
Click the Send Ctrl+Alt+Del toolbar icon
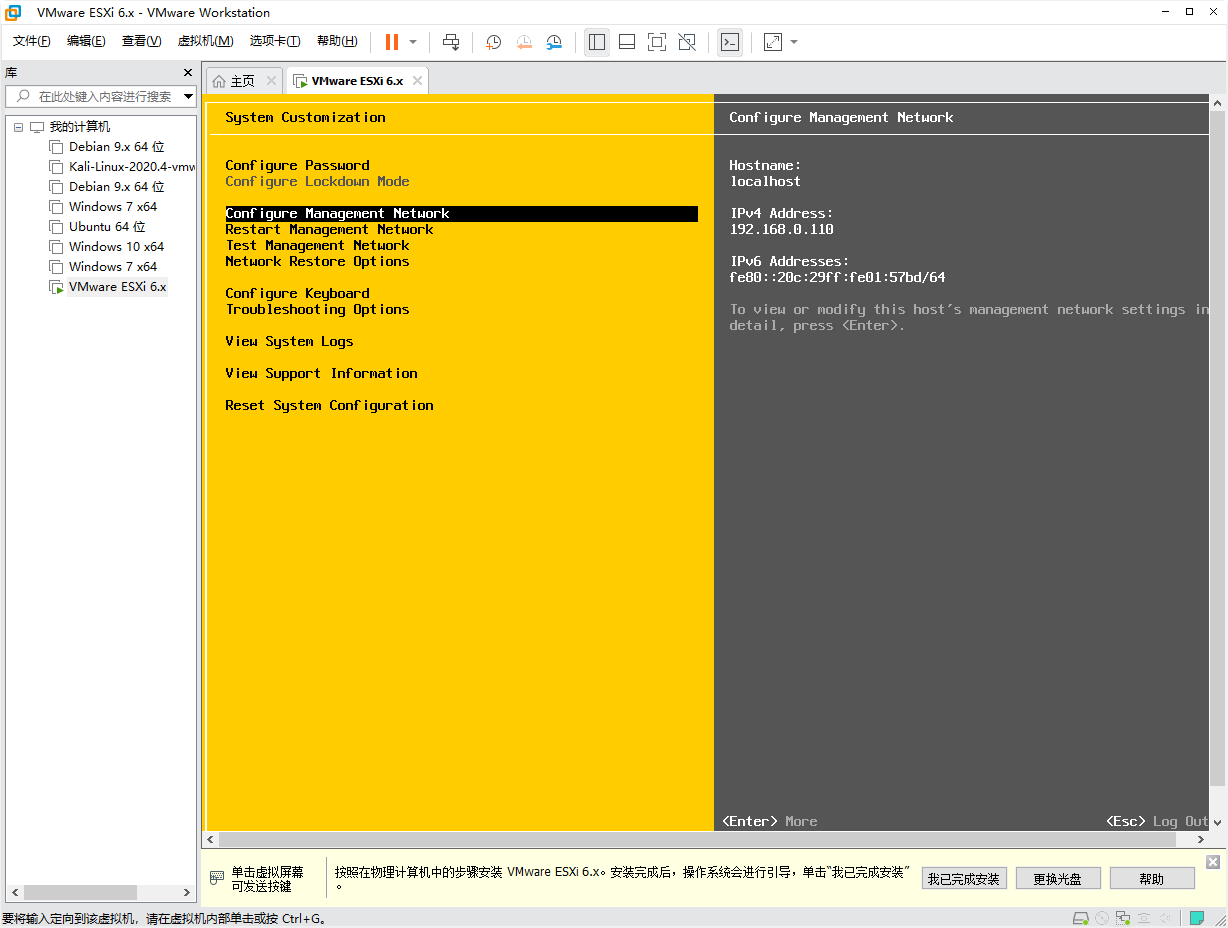point(451,42)
